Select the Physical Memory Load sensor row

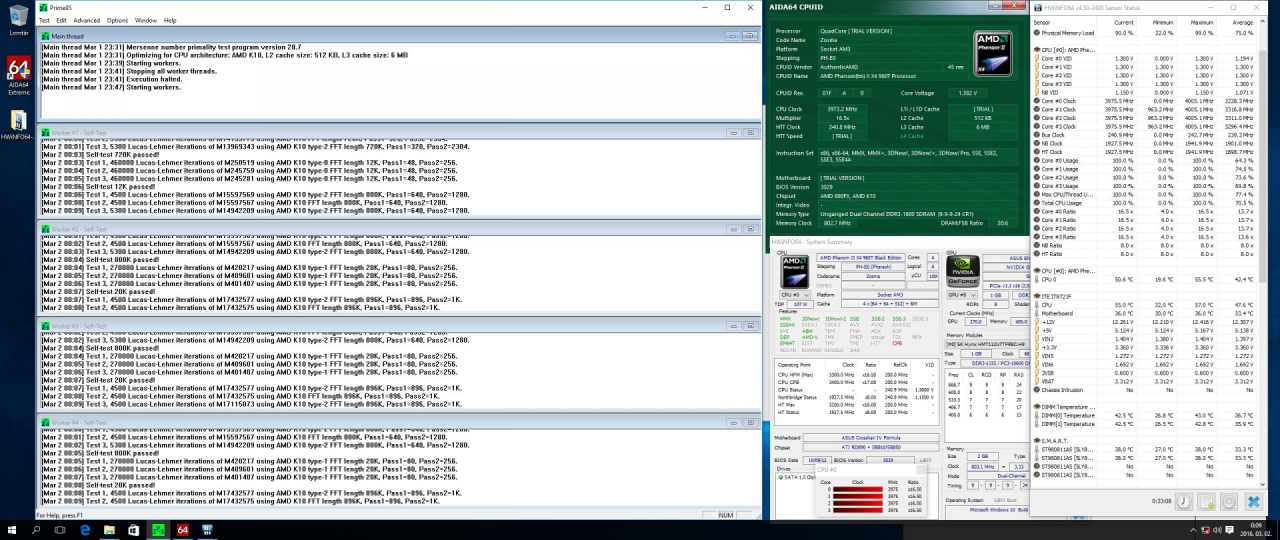[1146, 33]
